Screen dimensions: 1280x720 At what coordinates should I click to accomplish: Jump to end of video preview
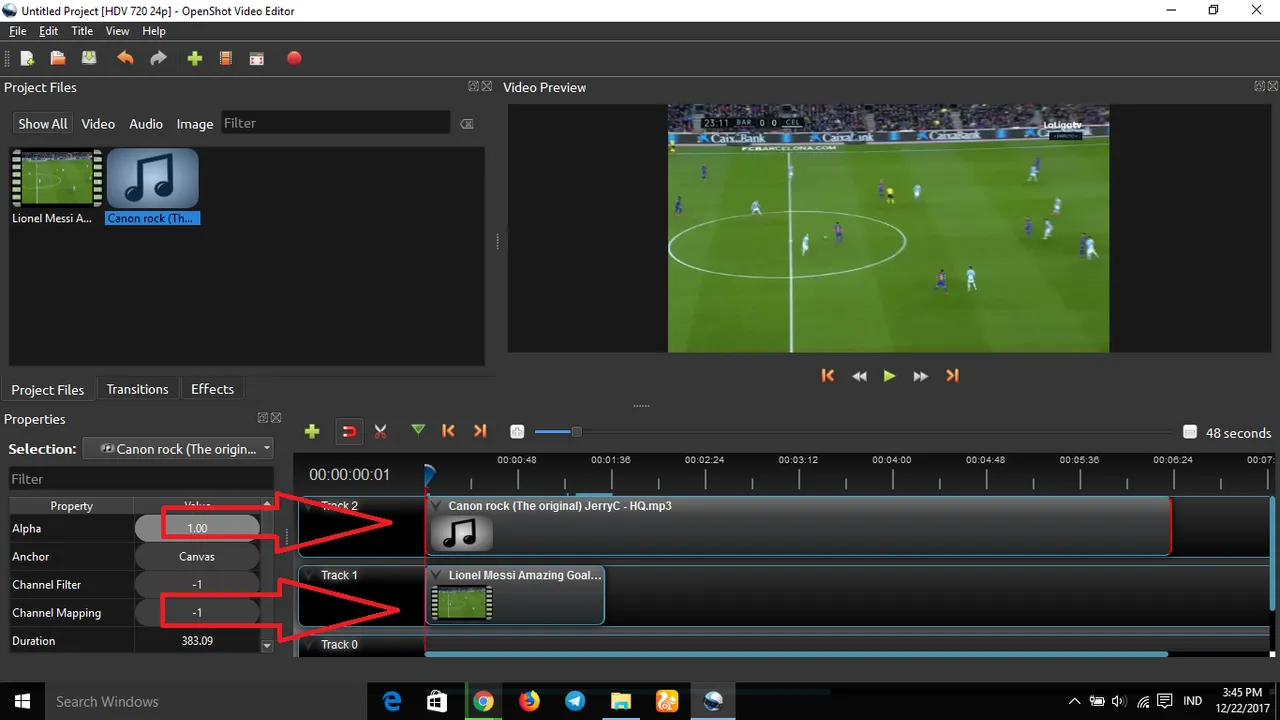point(952,376)
